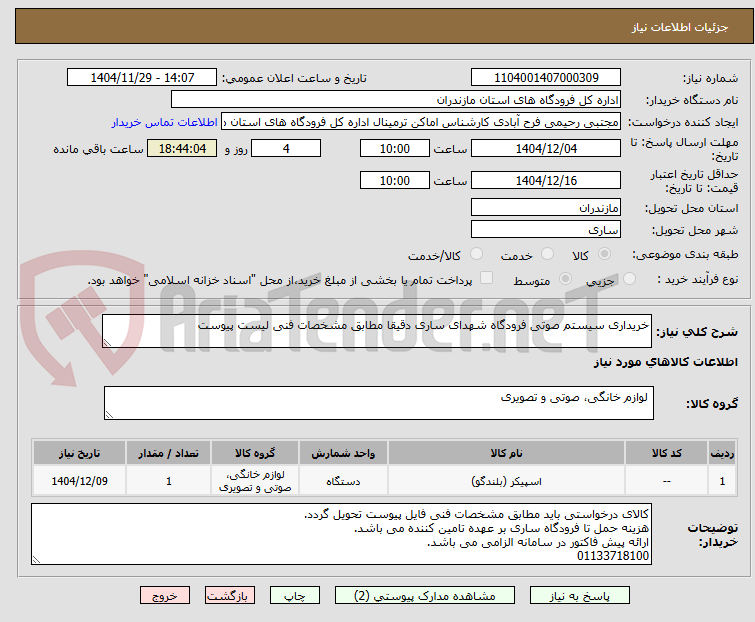The height and width of the screenshot is (622, 755).
Task: Select the کالا/خدمت radio button
Action: (x=476, y=254)
